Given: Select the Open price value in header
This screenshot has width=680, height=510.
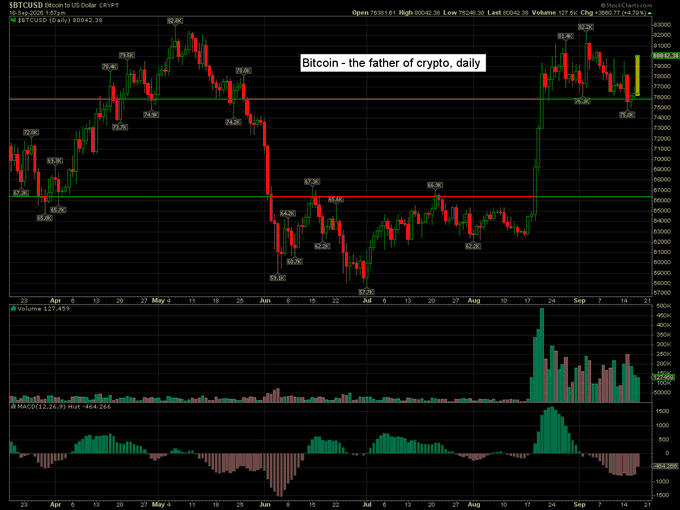Looking at the screenshot, I should pyautogui.click(x=383, y=13).
